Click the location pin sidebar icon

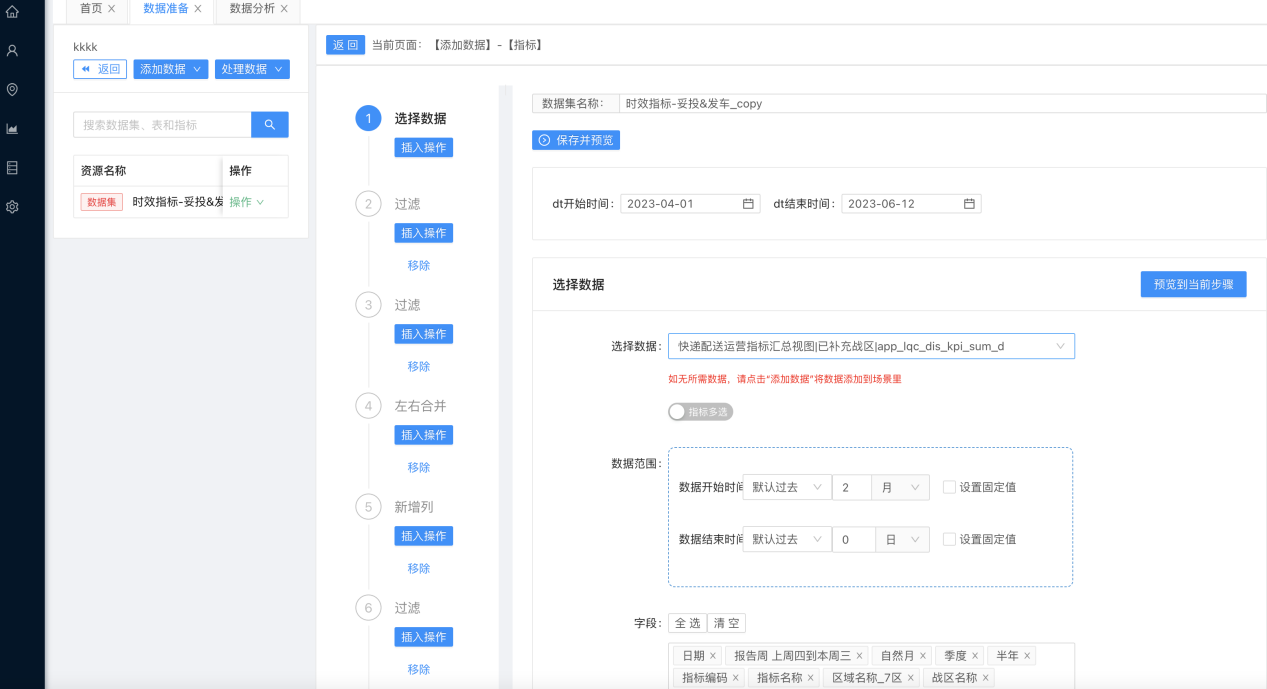tap(12, 89)
